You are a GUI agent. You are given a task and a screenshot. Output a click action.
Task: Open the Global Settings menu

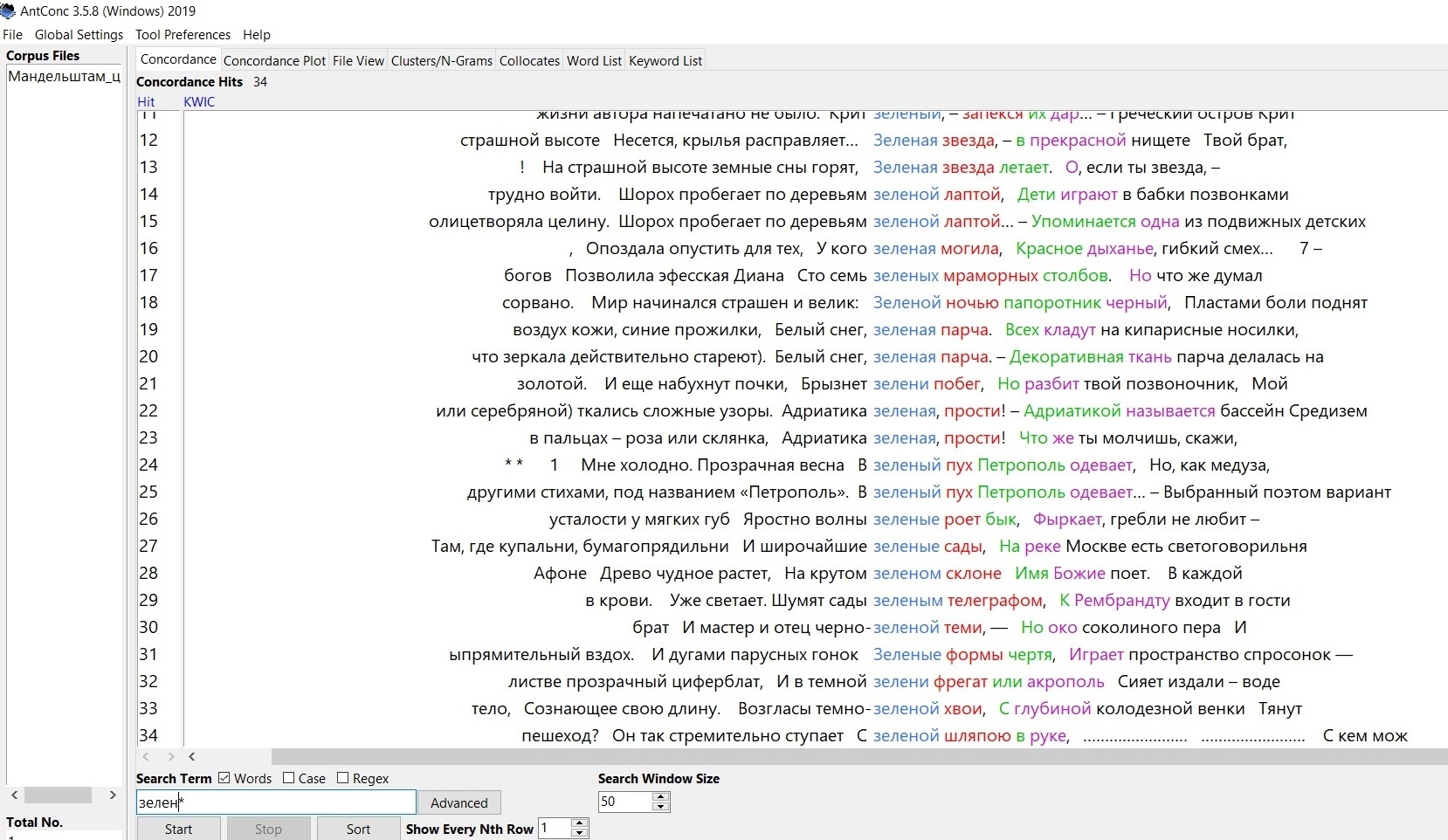79,35
